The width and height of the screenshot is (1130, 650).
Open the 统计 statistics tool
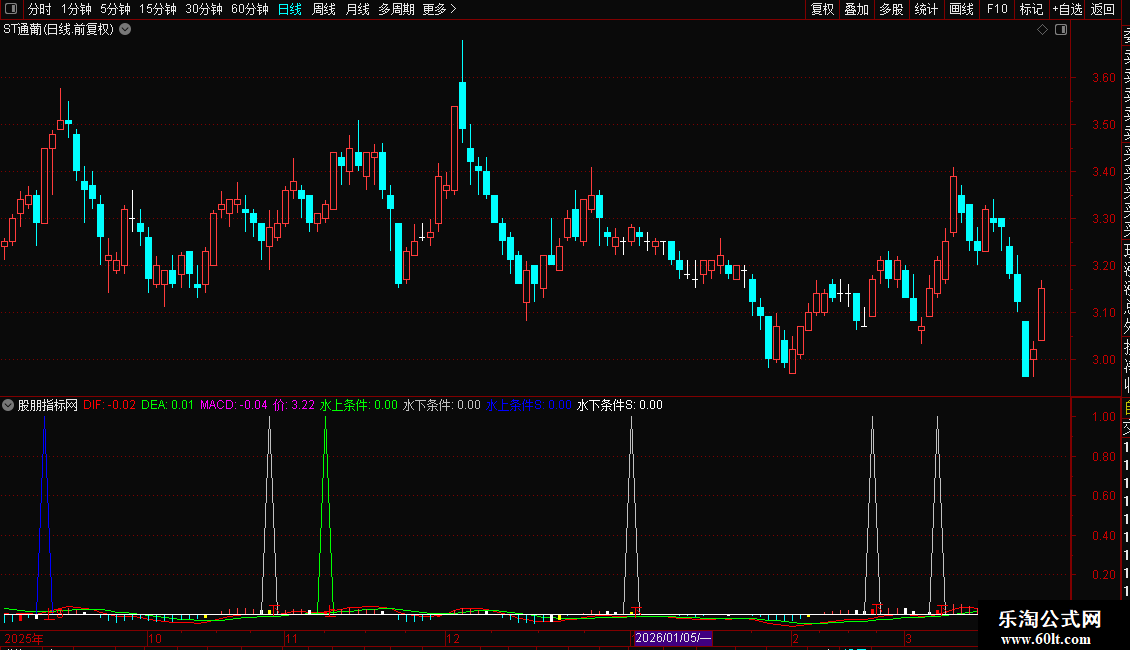pyautogui.click(x=926, y=9)
